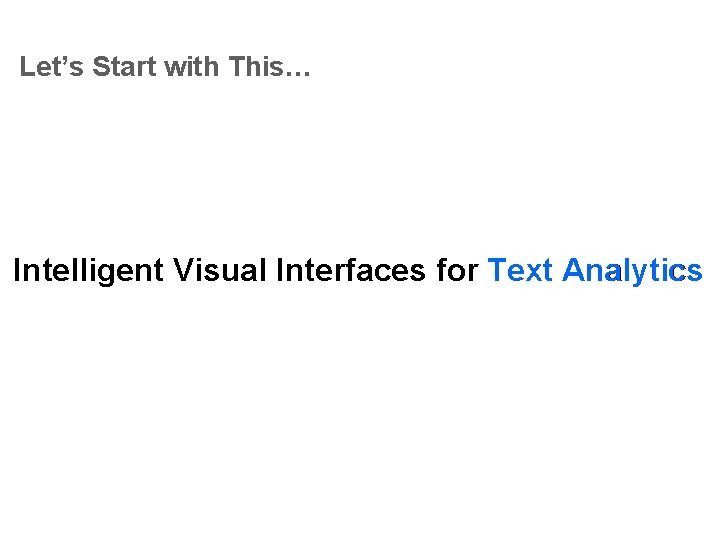Click the final "s" of "Analytics"

(x=694, y=273)
